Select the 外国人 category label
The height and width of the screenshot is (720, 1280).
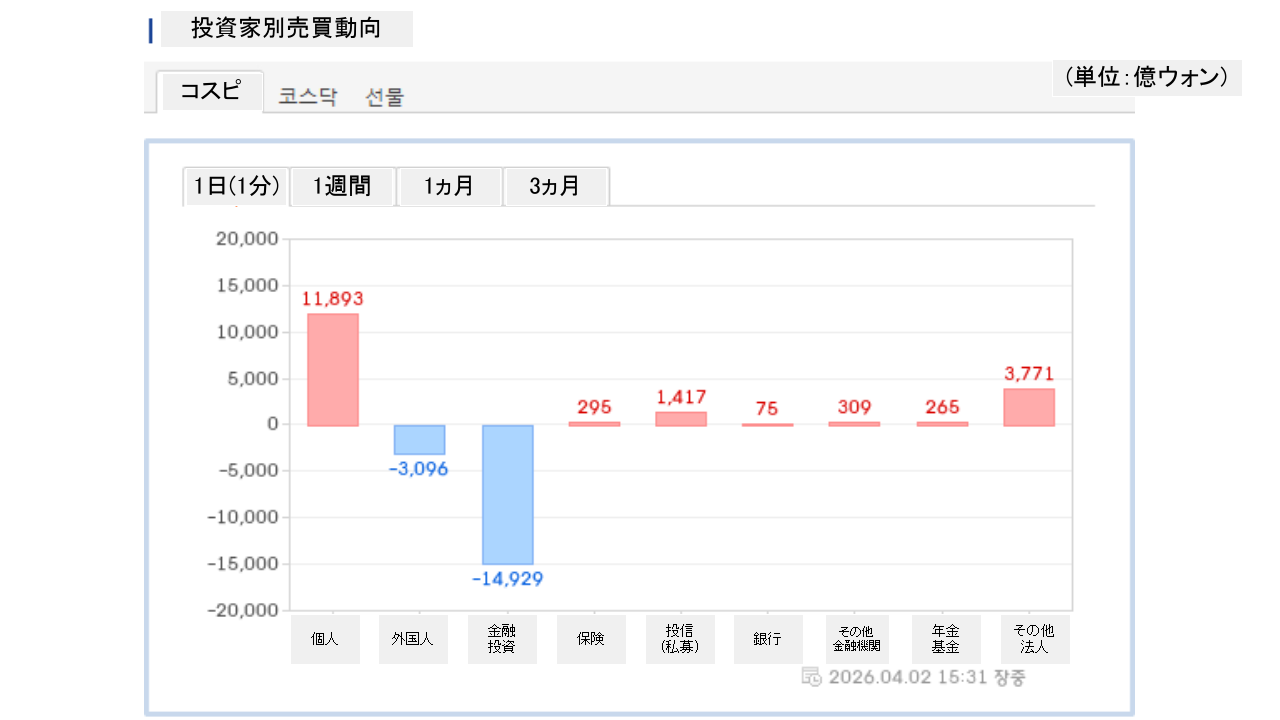click(413, 639)
